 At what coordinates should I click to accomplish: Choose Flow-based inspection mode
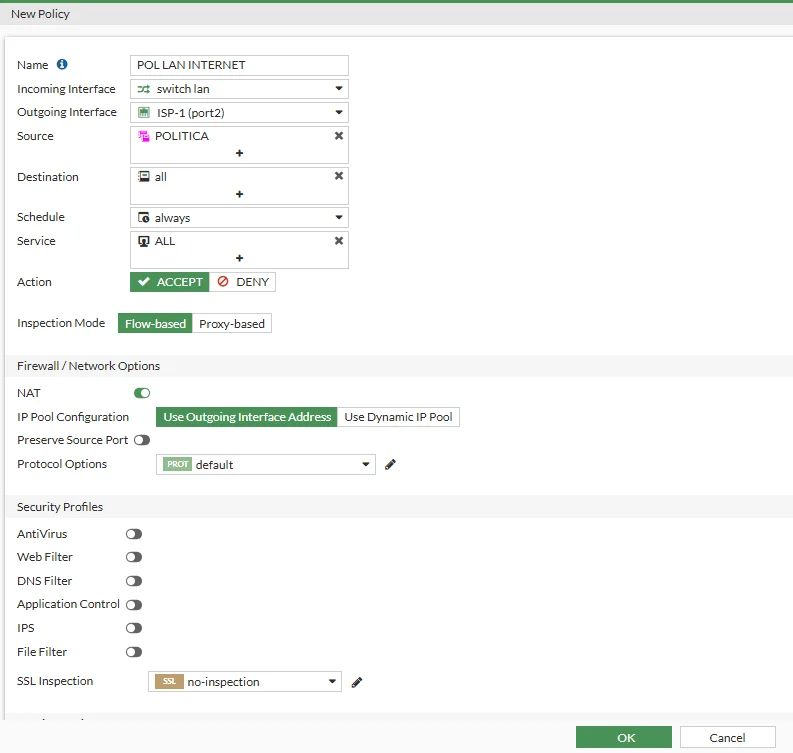point(155,324)
